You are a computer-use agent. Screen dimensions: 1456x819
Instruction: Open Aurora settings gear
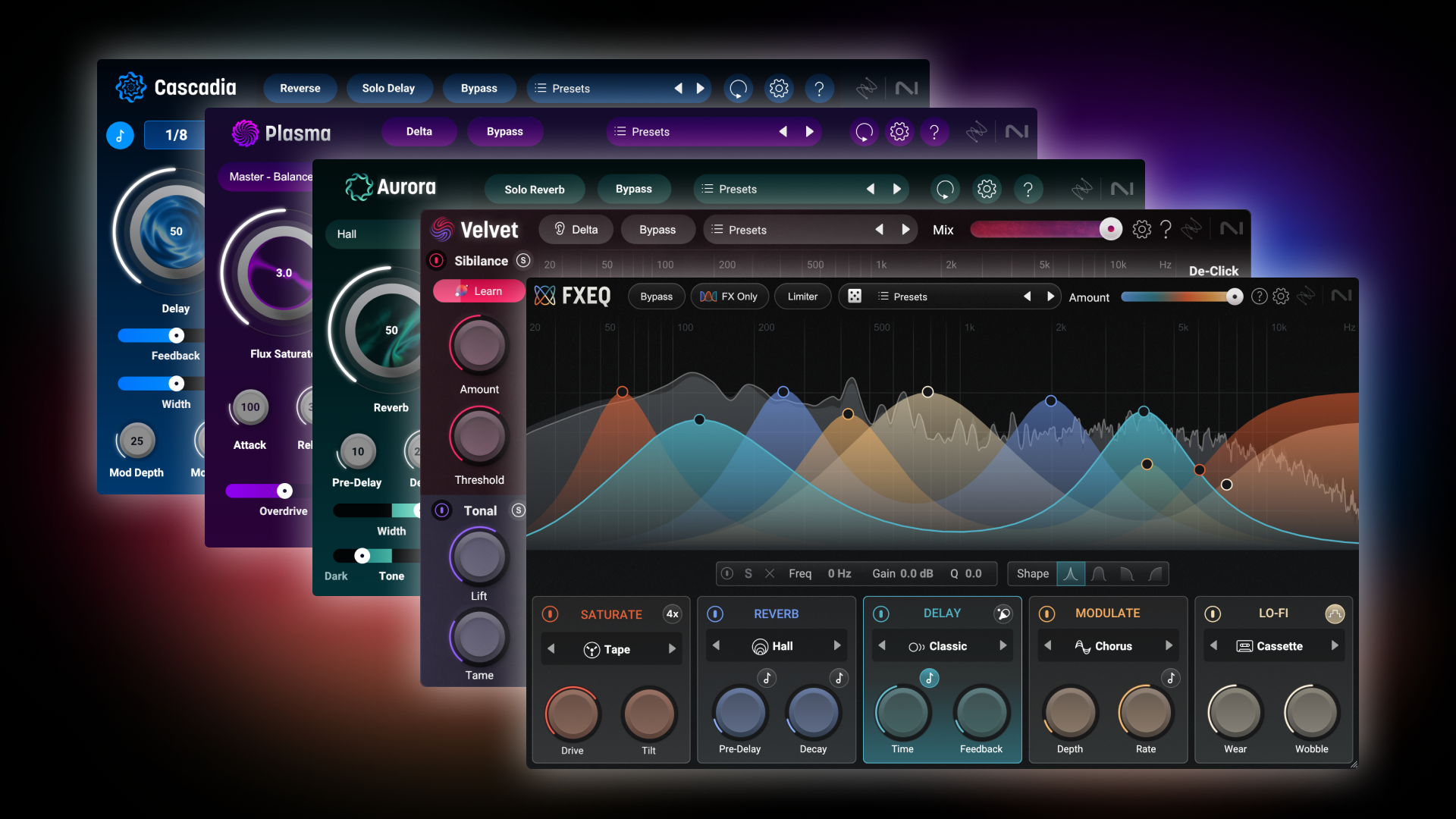[987, 189]
